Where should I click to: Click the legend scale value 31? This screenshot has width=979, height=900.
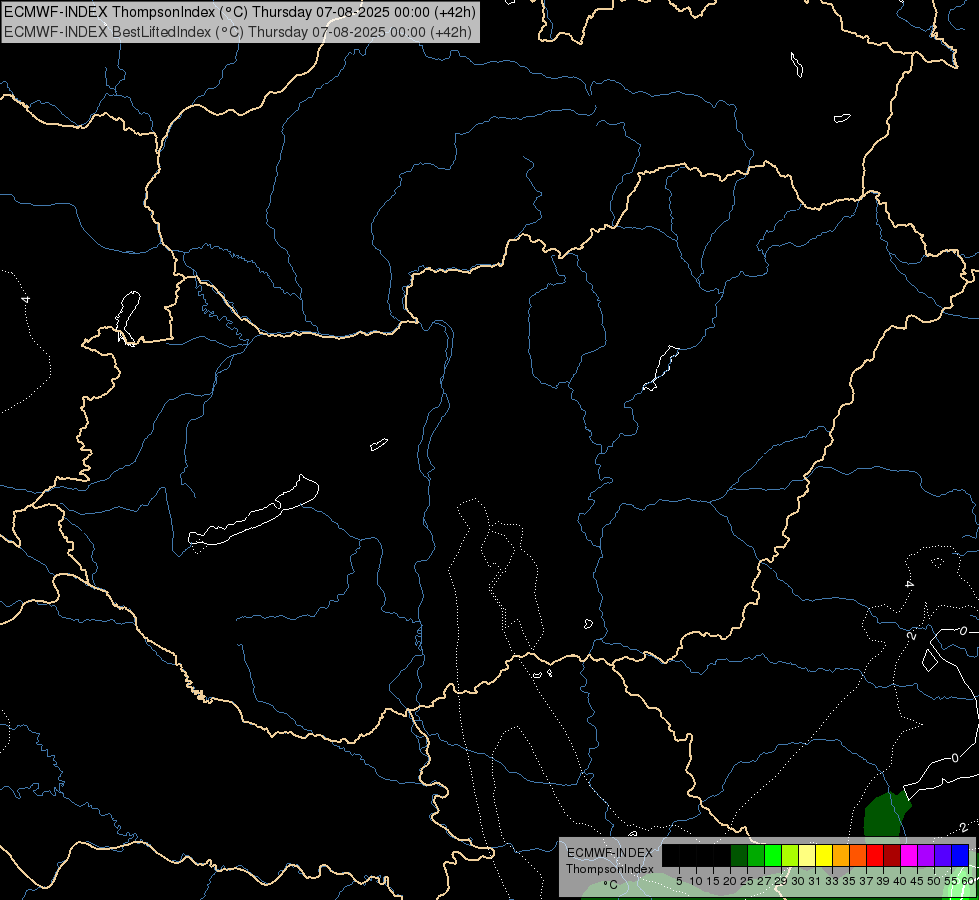[x=815, y=881]
